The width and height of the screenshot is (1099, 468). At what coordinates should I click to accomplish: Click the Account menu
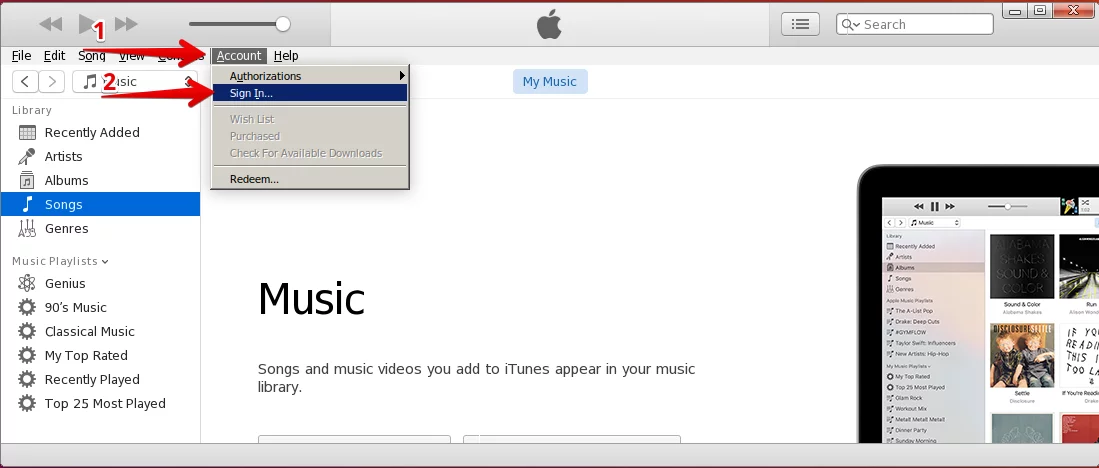coord(239,56)
